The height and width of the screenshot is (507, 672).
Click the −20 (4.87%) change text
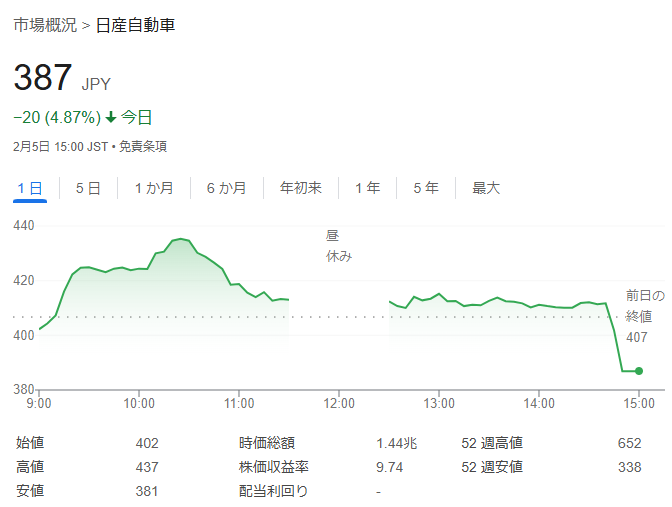pyautogui.click(x=57, y=117)
